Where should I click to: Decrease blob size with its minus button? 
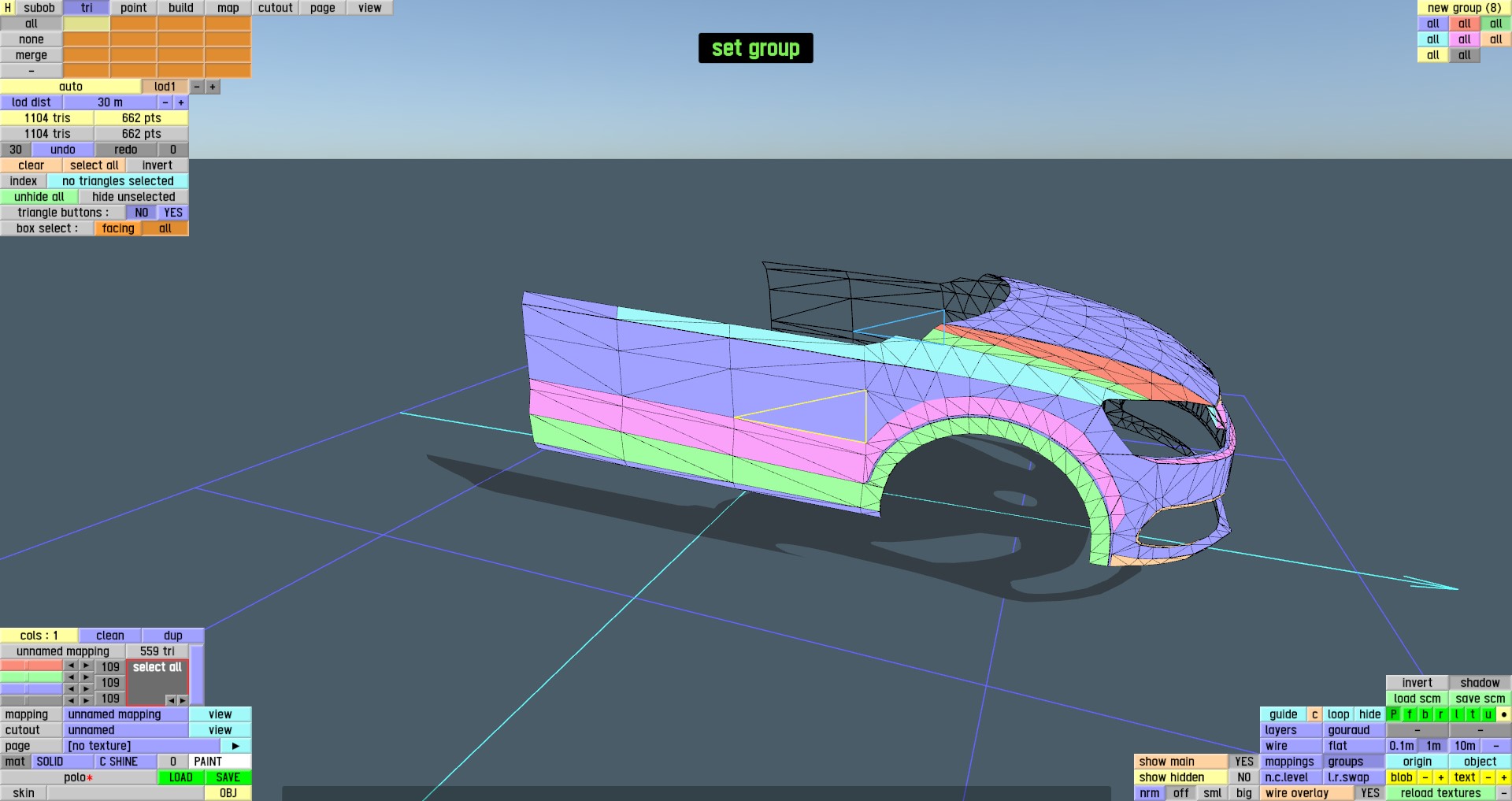click(1425, 777)
